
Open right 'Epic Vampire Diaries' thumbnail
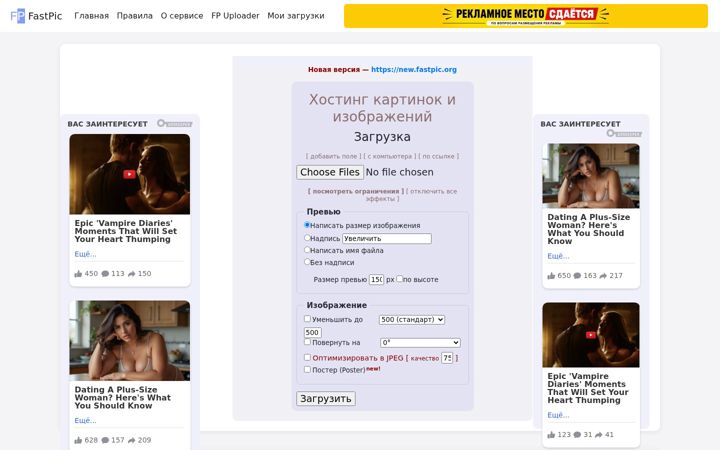click(x=591, y=335)
